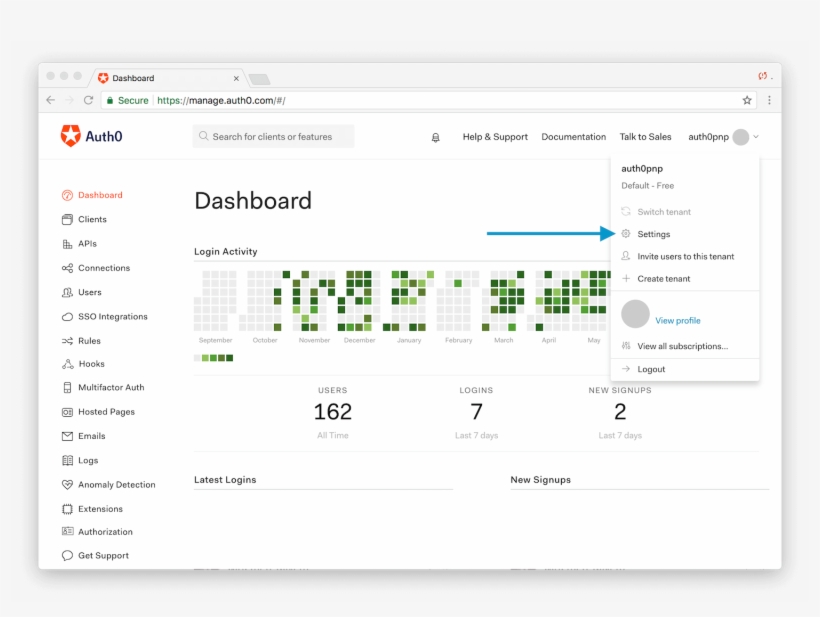Image resolution: width=820 pixels, height=617 pixels.
Task: Open Authorization in sidebar
Action: (x=105, y=532)
